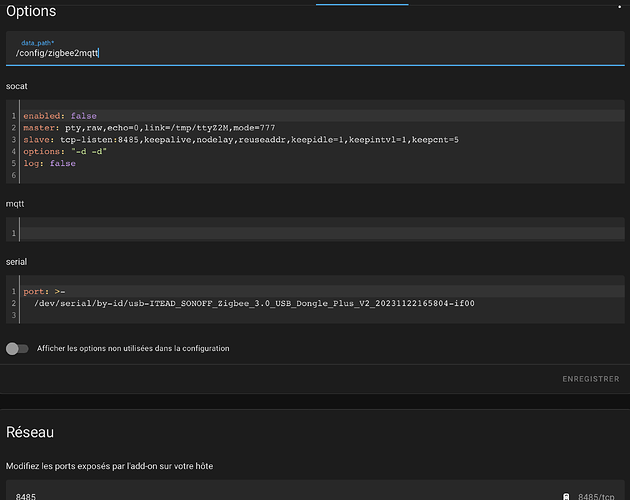Click the ENREGISTRER save button

coord(591,379)
